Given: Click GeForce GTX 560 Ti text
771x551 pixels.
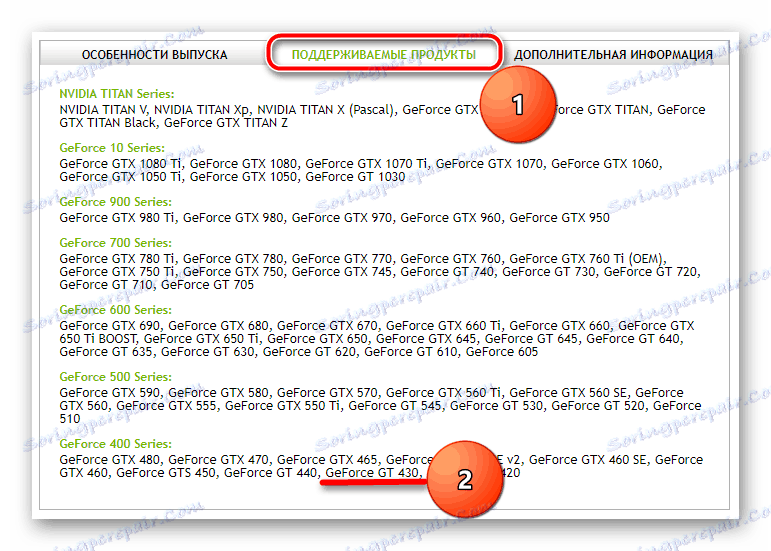Looking at the screenshot, I should click(x=443, y=393).
